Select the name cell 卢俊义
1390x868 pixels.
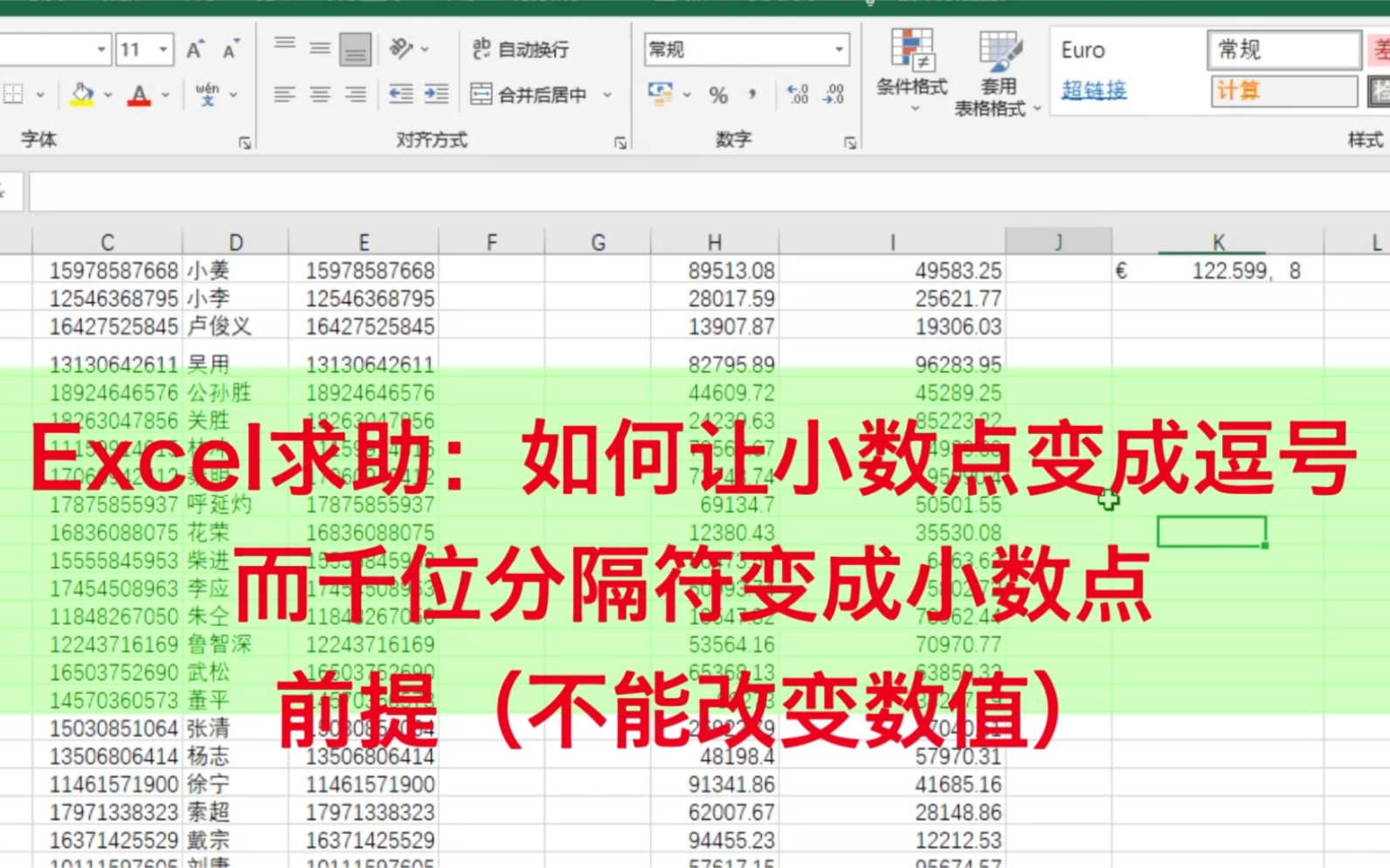click(x=236, y=327)
